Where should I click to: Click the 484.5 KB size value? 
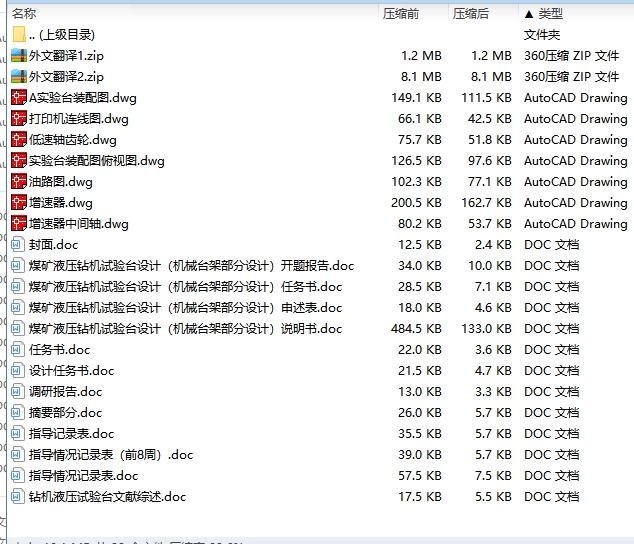(x=416, y=329)
